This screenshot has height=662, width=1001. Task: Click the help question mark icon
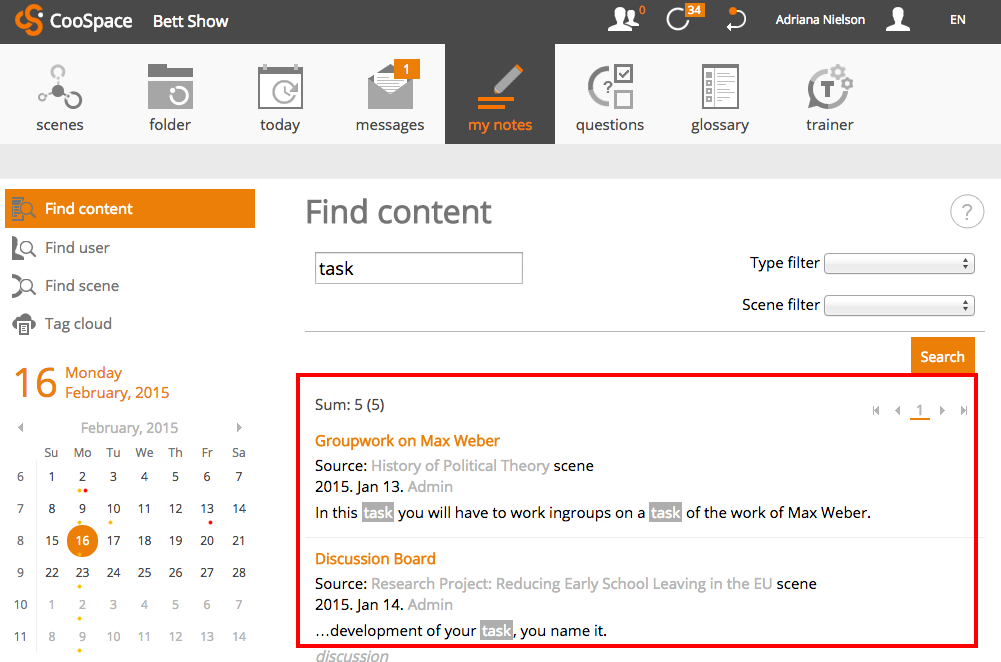click(x=966, y=212)
